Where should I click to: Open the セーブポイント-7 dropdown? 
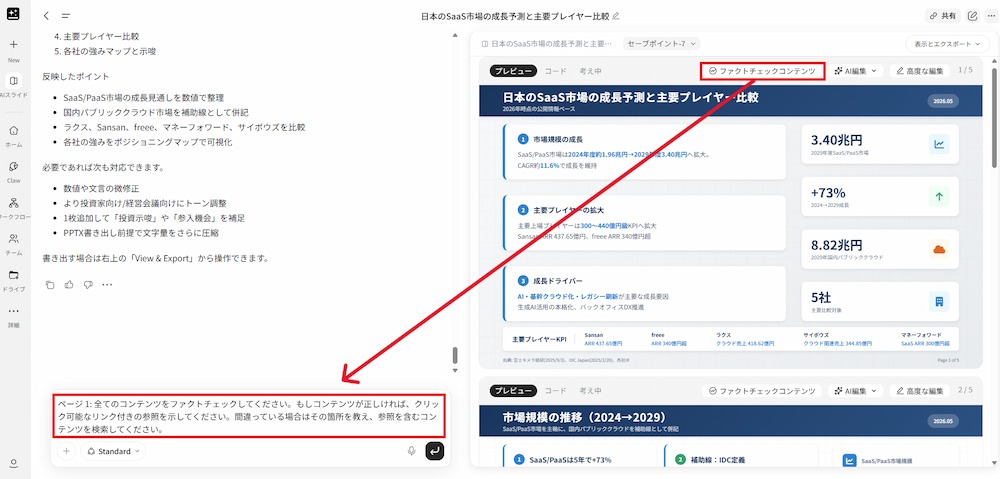coord(661,43)
